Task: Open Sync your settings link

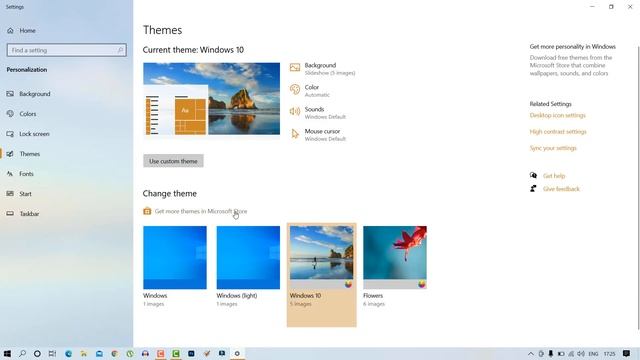Action: tap(553, 148)
